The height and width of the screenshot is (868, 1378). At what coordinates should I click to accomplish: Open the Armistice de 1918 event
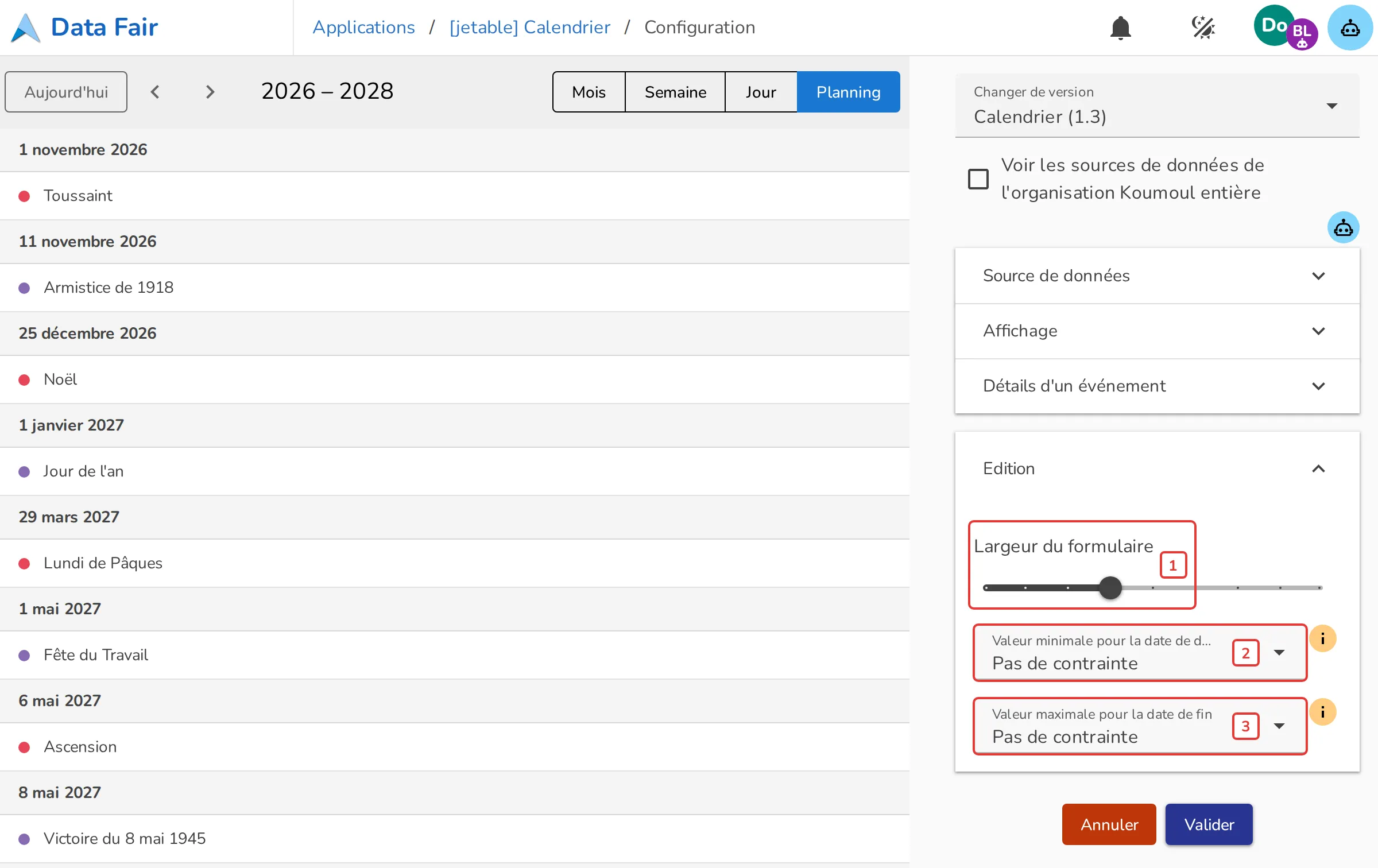455,288
